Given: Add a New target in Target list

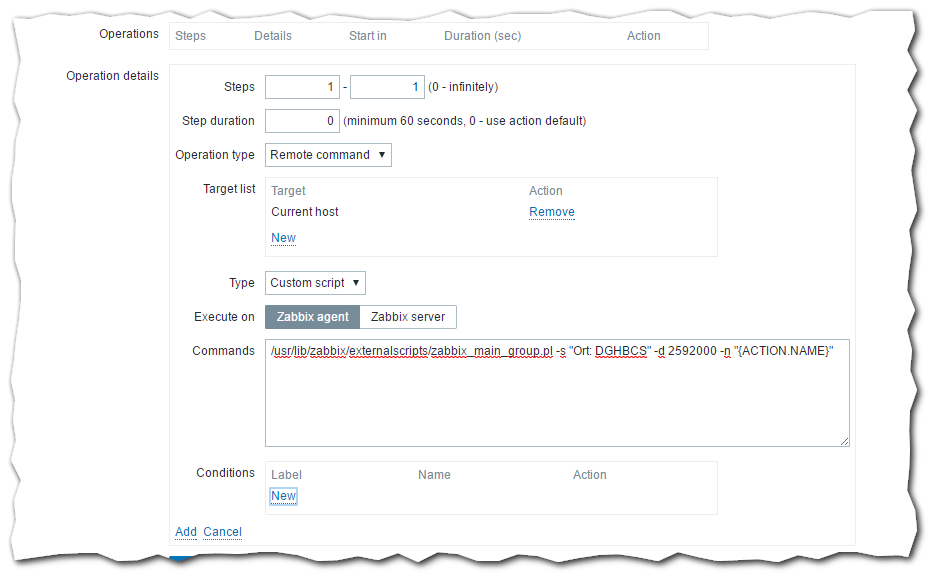Looking at the screenshot, I should (x=283, y=238).
